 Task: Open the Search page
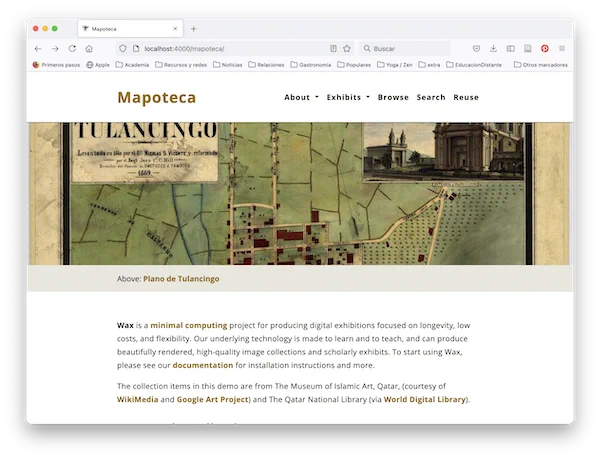(x=431, y=97)
